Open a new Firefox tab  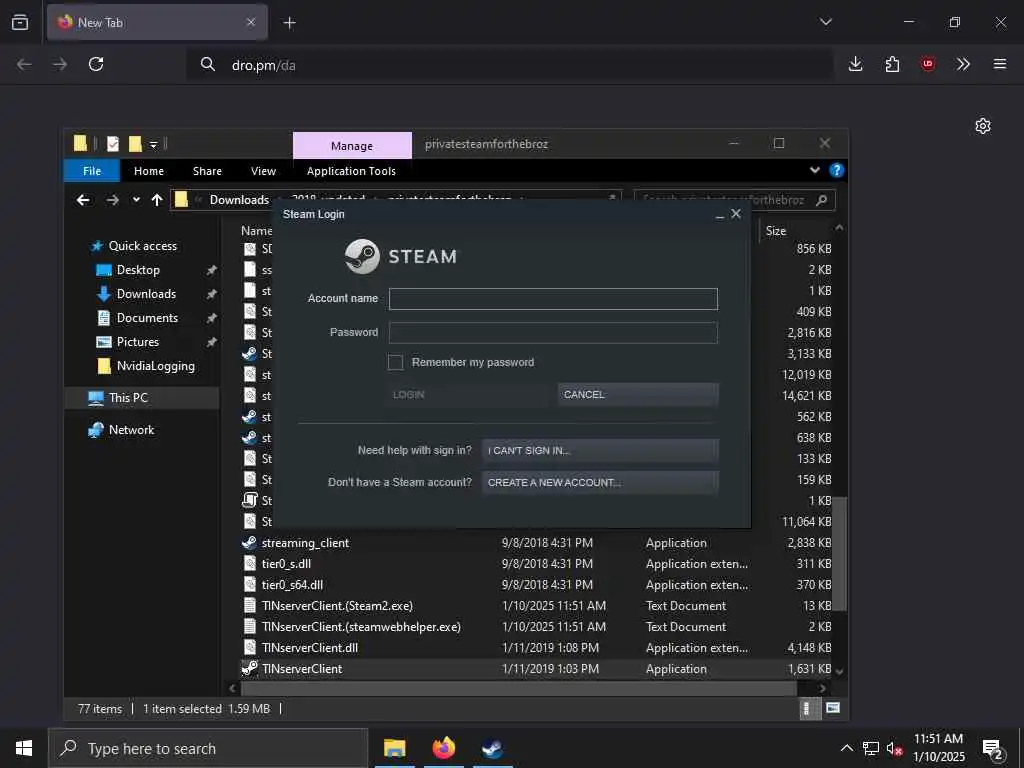[x=289, y=23]
